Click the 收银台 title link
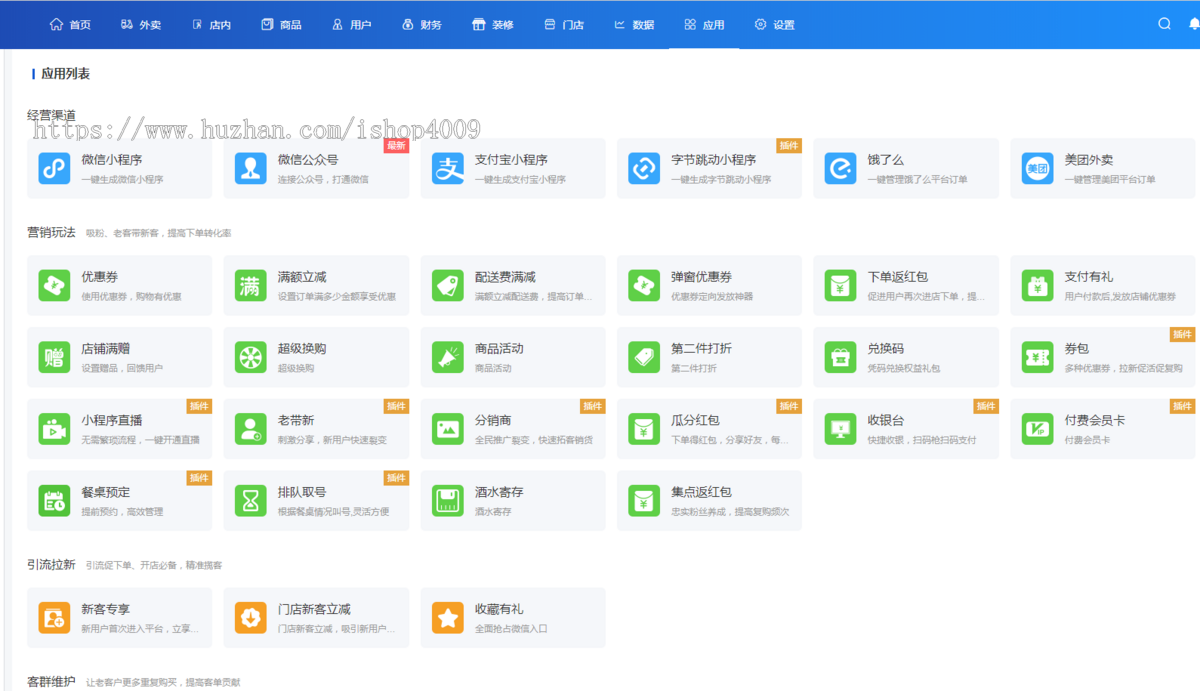1200x691 pixels. [x=885, y=421]
